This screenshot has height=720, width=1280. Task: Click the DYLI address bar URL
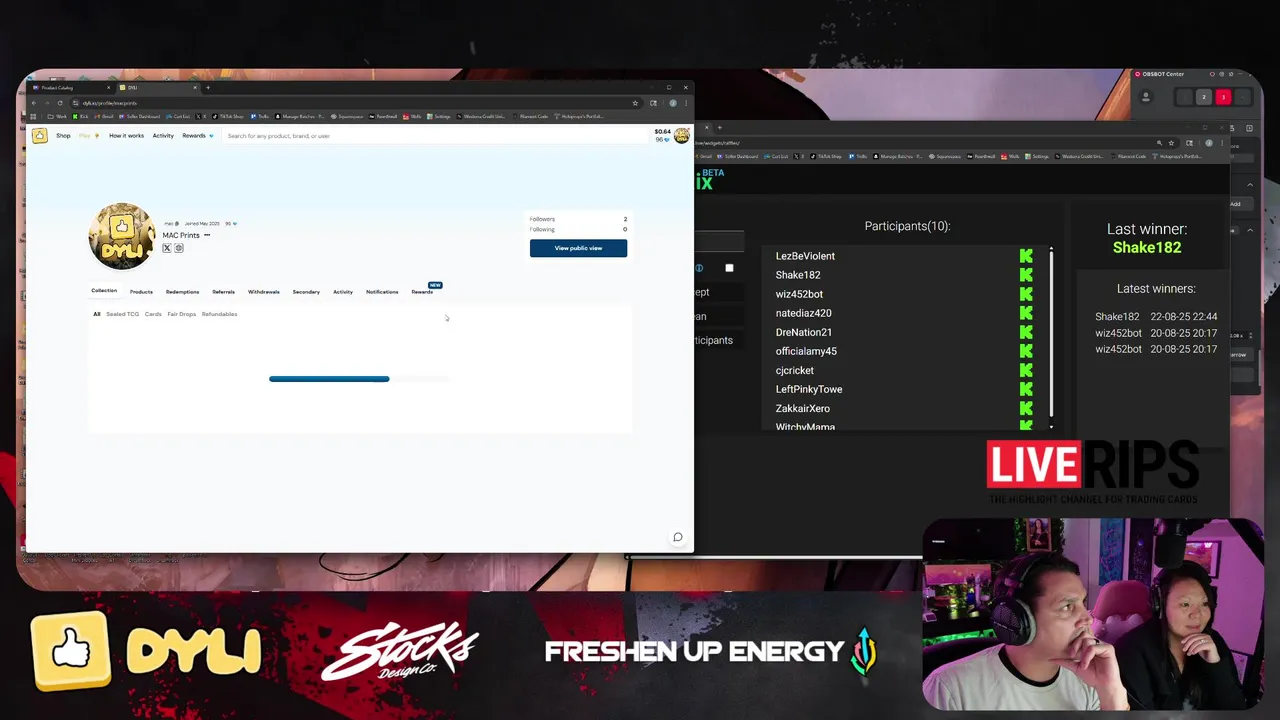tap(110, 103)
